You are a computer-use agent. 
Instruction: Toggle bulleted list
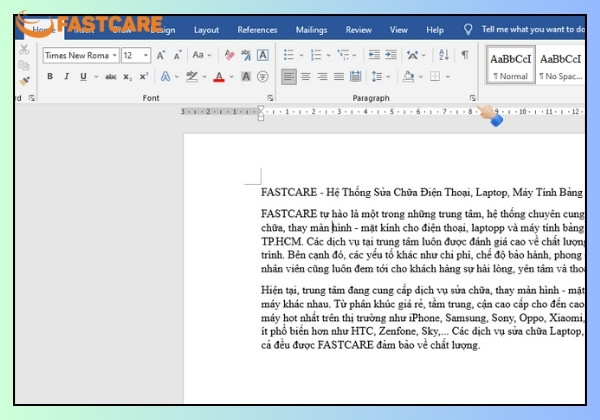[289, 55]
